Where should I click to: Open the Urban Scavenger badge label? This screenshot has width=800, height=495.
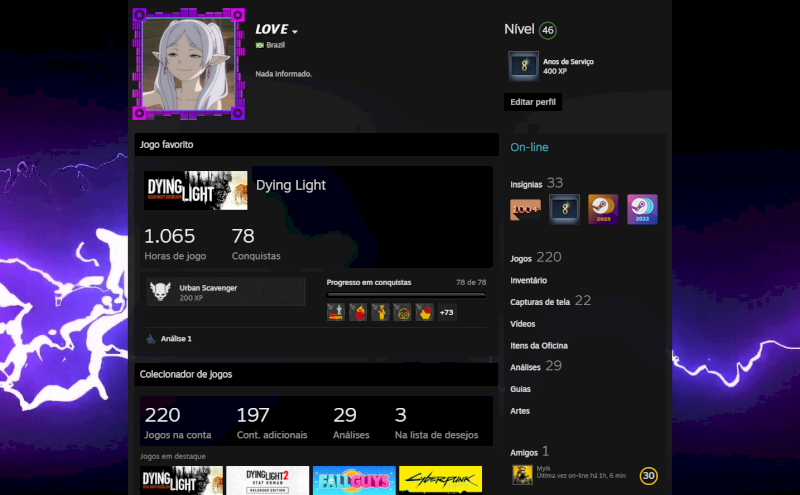coord(208,288)
